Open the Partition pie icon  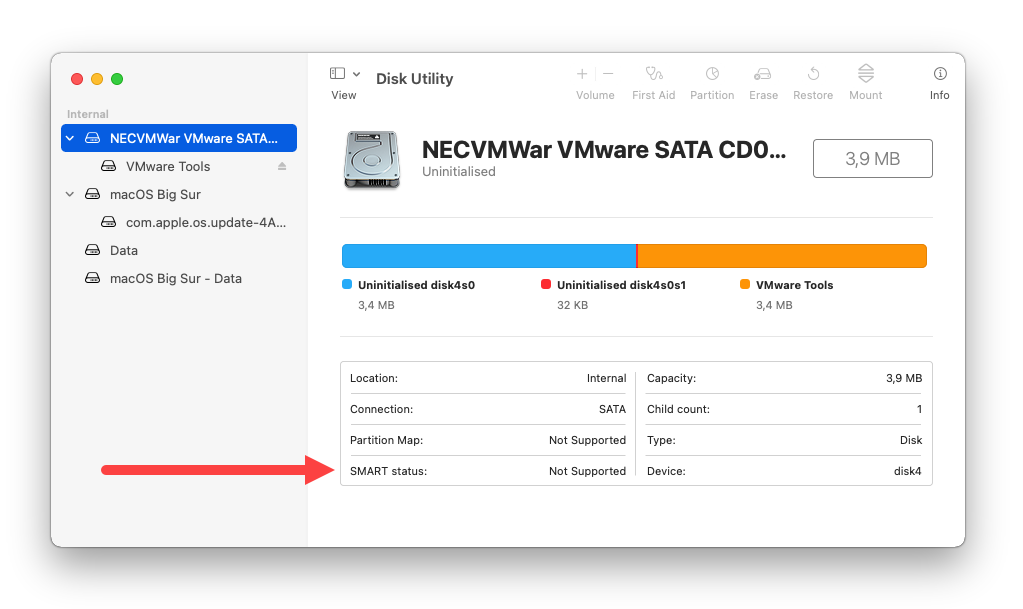pos(712,73)
